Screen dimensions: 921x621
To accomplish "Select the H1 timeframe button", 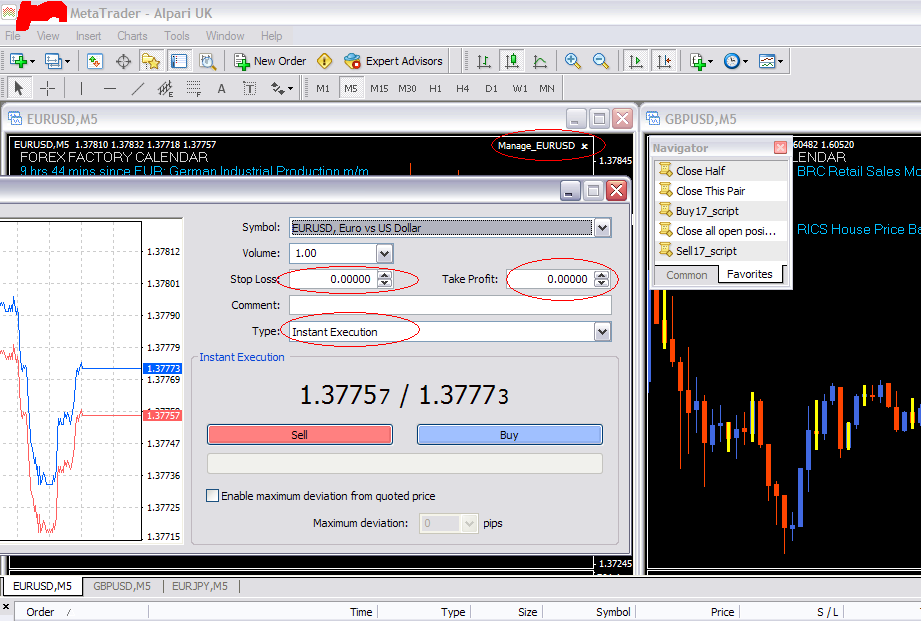I will click(435, 89).
